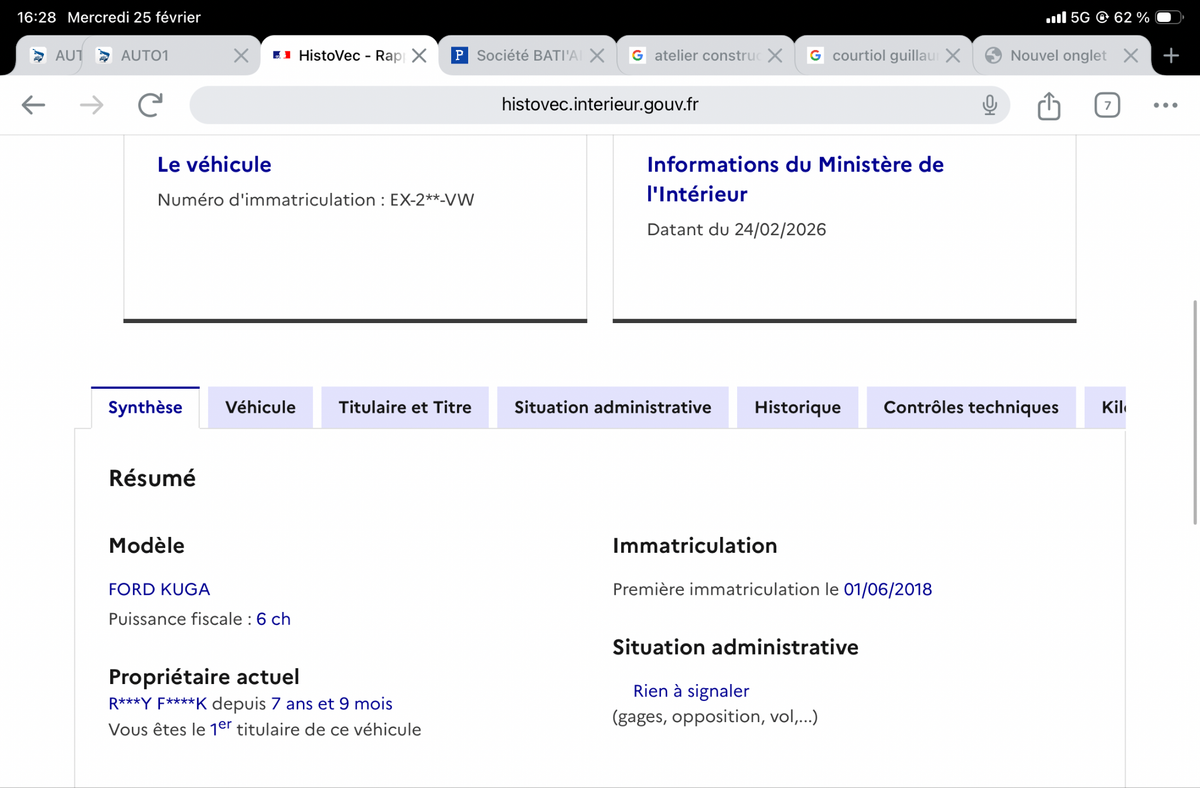Tap the histovec.interieur.gouv.fr address bar

(600, 105)
